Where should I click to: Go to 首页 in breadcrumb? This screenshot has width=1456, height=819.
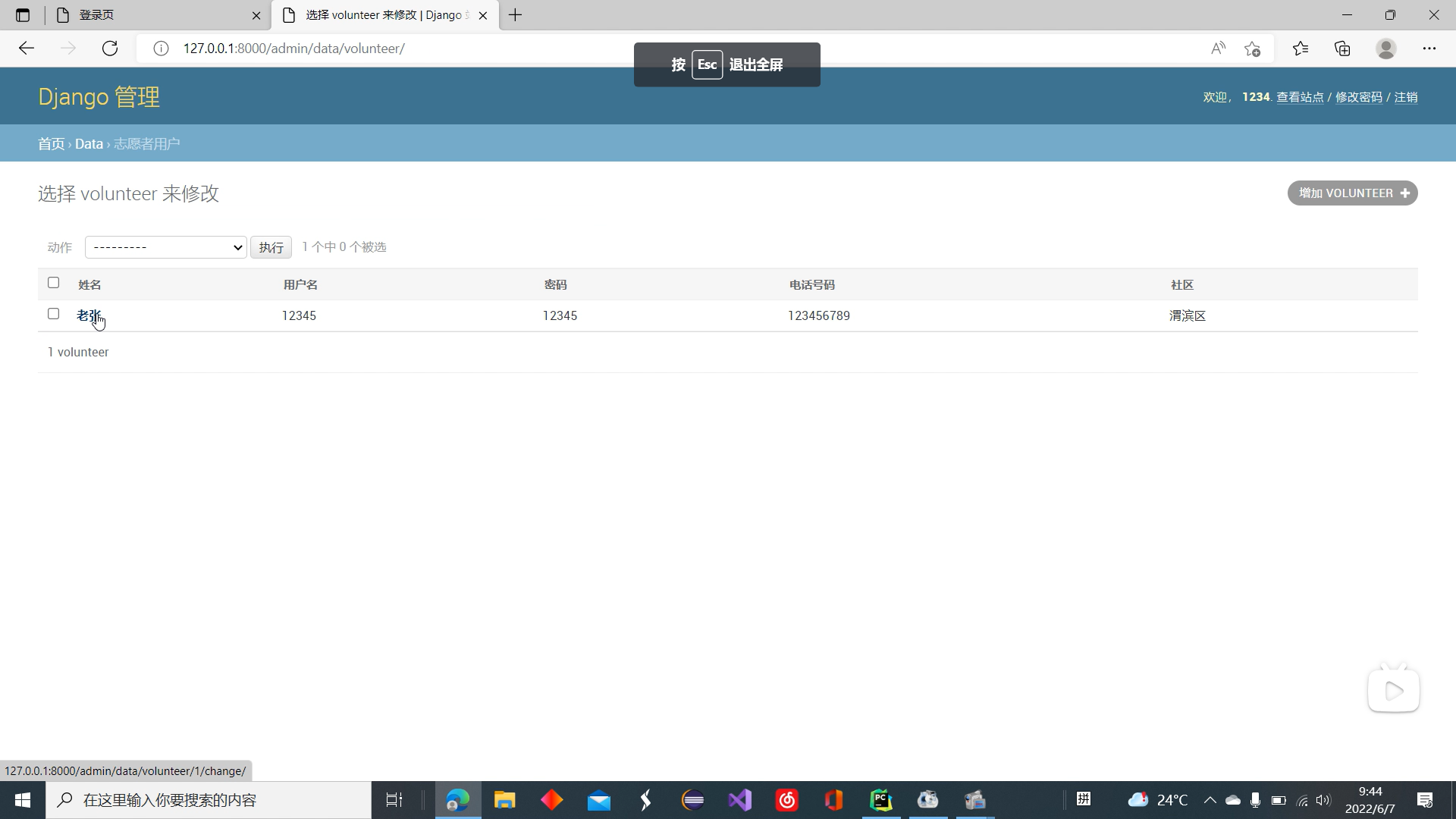(x=52, y=144)
